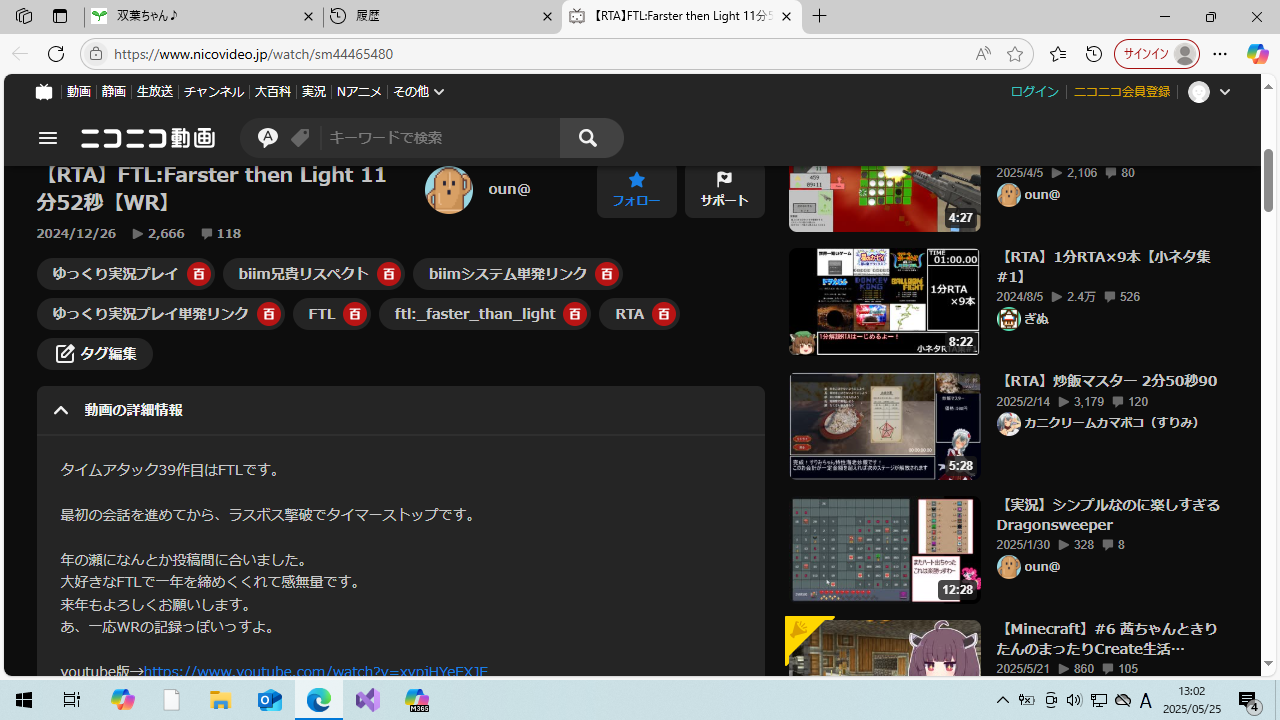Image resolution: width=1280 pixels, height=720 pixels.
Task: Open Nアニメ in top navigation
Action: click(x=359, y=91)
